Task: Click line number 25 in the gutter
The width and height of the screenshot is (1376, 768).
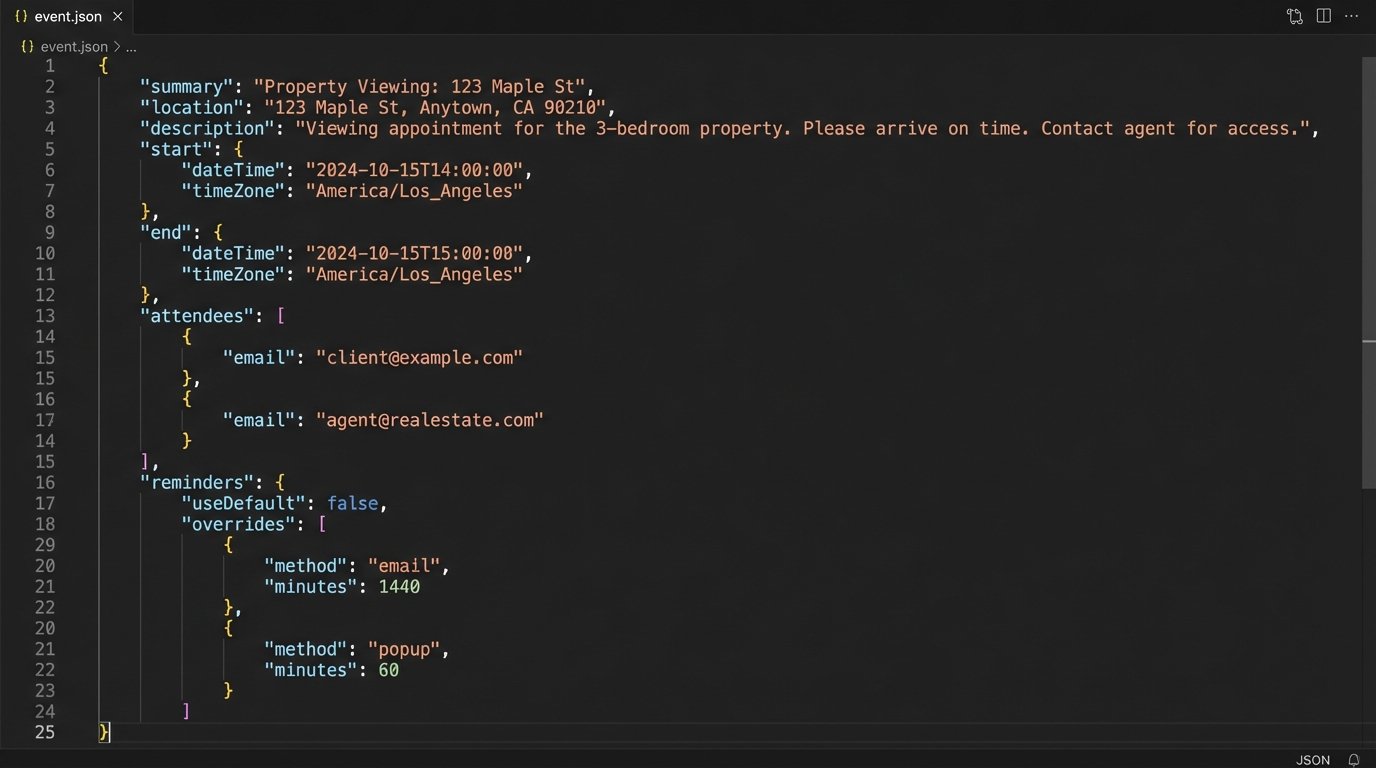Action: pos(45,733)
